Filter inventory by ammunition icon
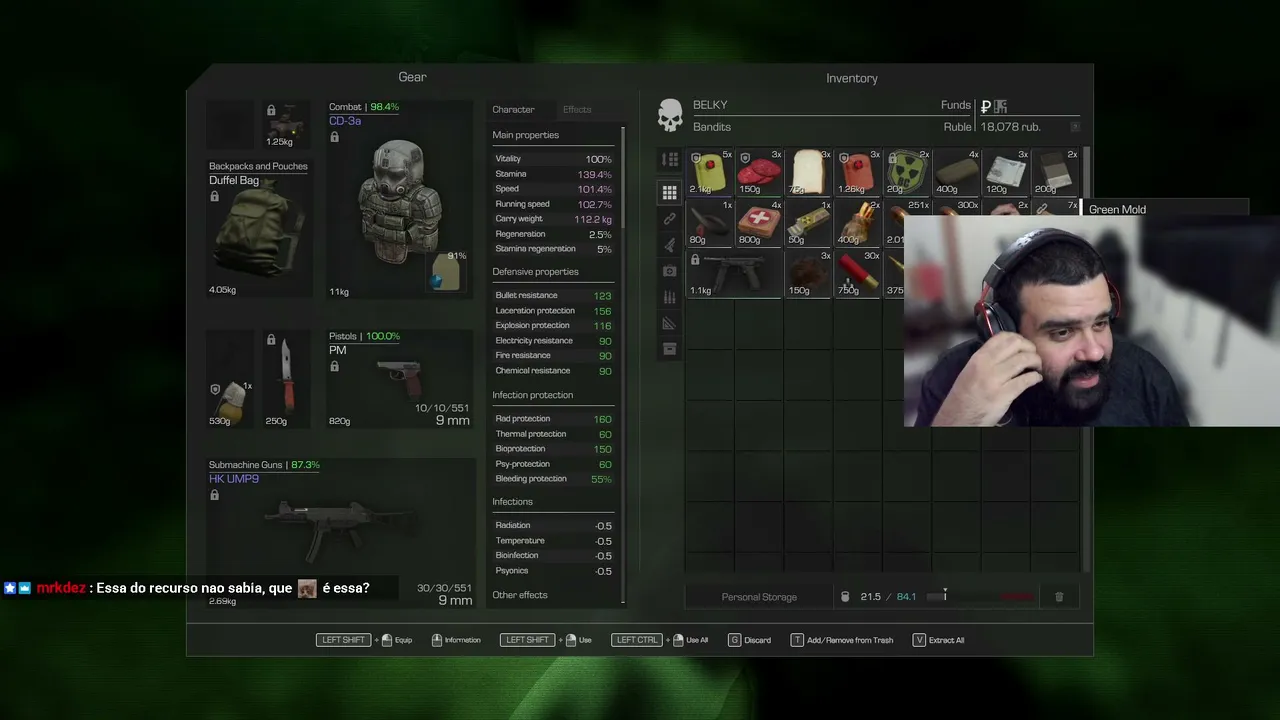The height and width of the screenshot is (720, 1280). [x=670, y=297]
